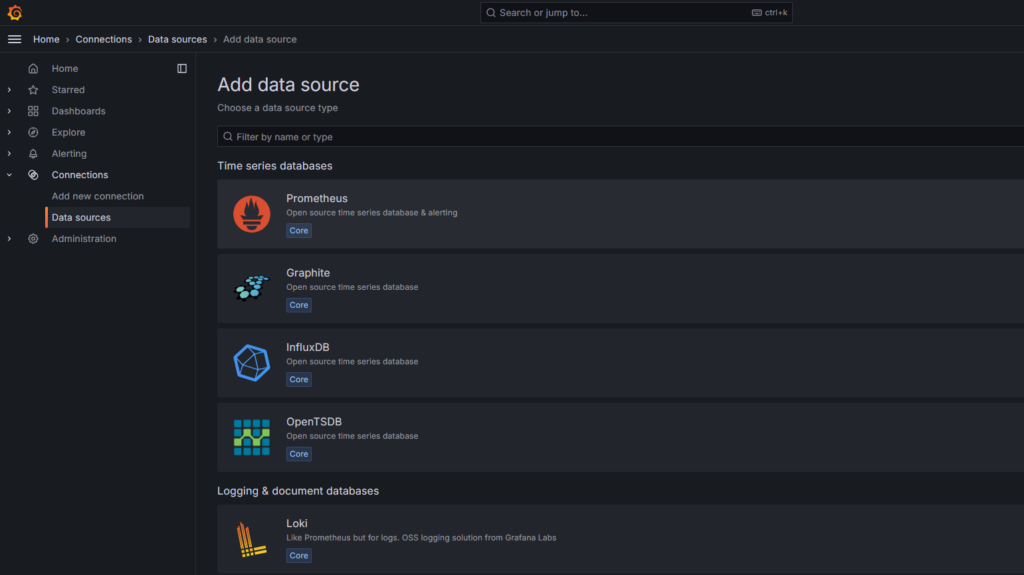Image resolution: width=1024 pixels, height=575 pixels.
Task: Go to Connections breadcrumb link
Action: (x=103, y=39)
